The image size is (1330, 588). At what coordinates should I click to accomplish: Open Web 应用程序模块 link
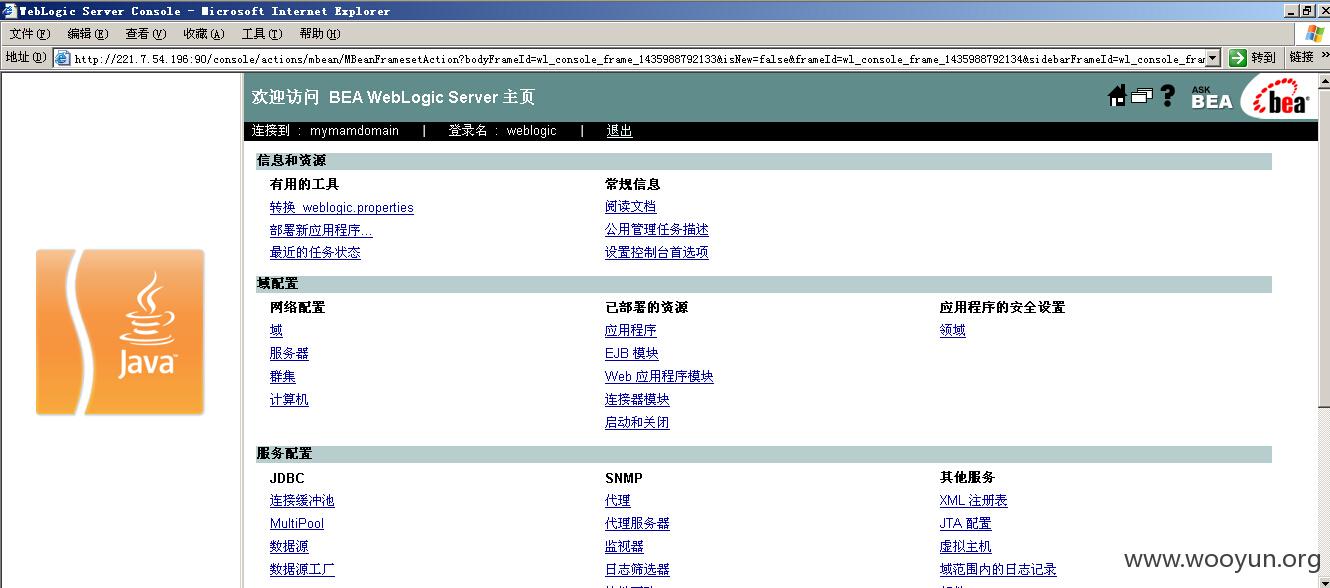(x=659, y=377)
